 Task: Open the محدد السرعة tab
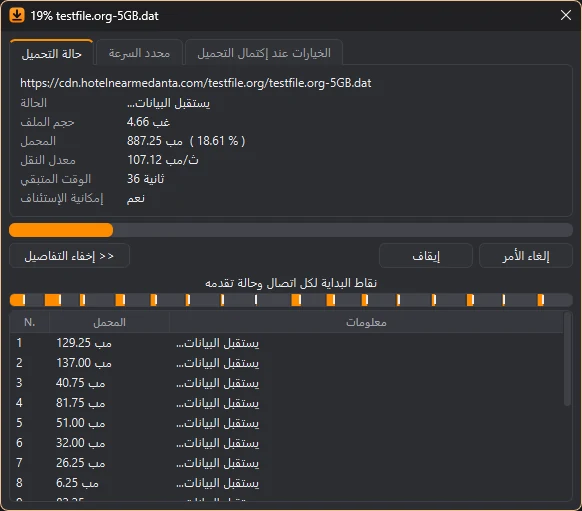click(139, 53)
